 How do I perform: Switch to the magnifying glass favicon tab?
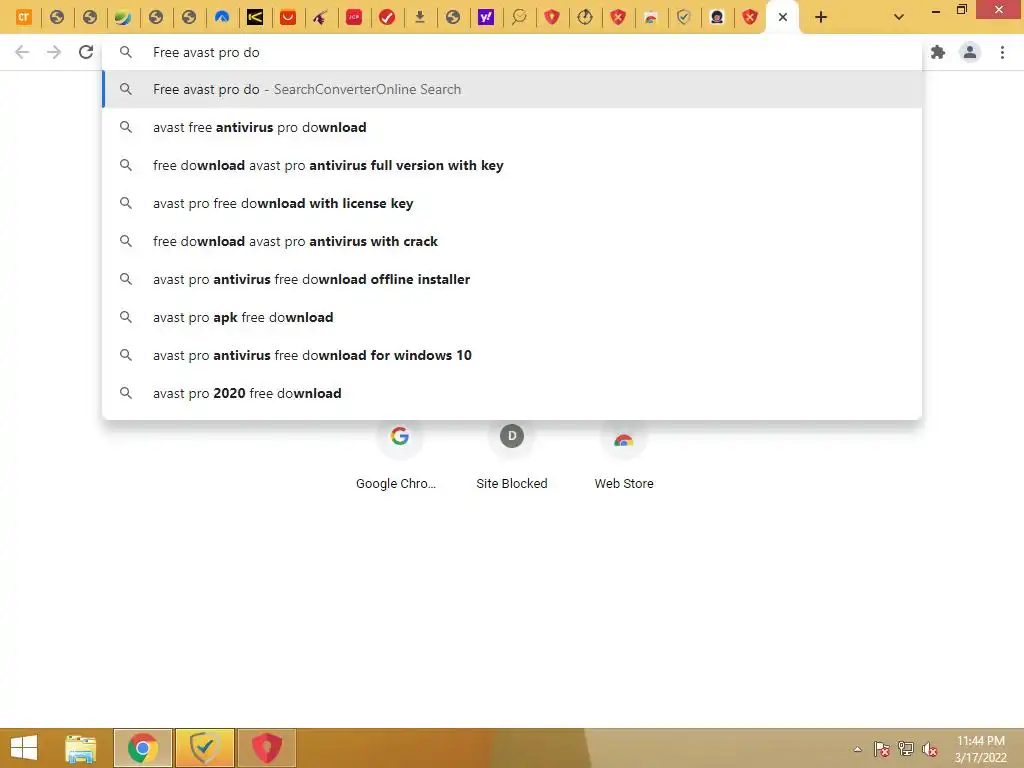click(x=519, y=17)
